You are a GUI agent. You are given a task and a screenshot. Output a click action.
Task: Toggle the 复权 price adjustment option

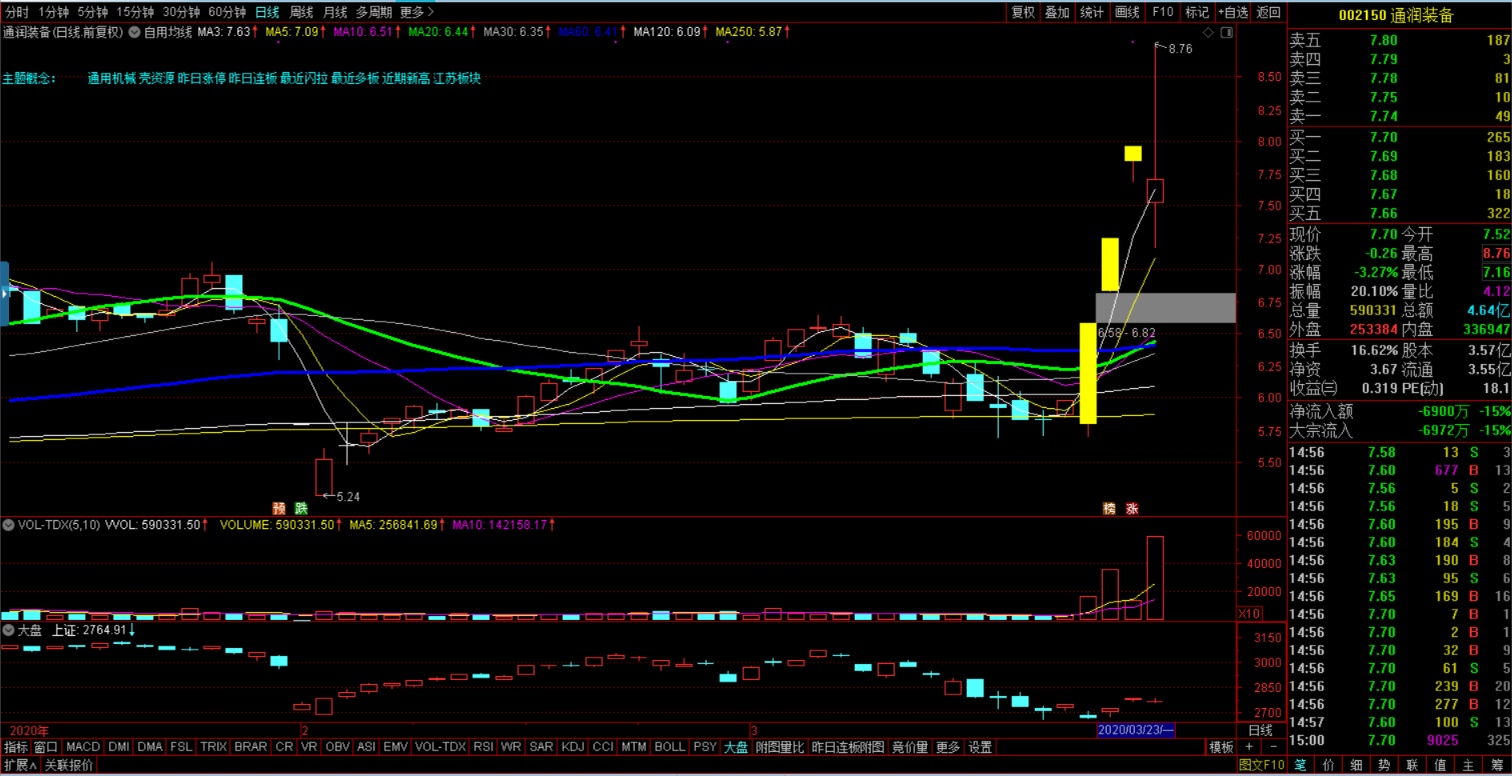(1023, 12)
